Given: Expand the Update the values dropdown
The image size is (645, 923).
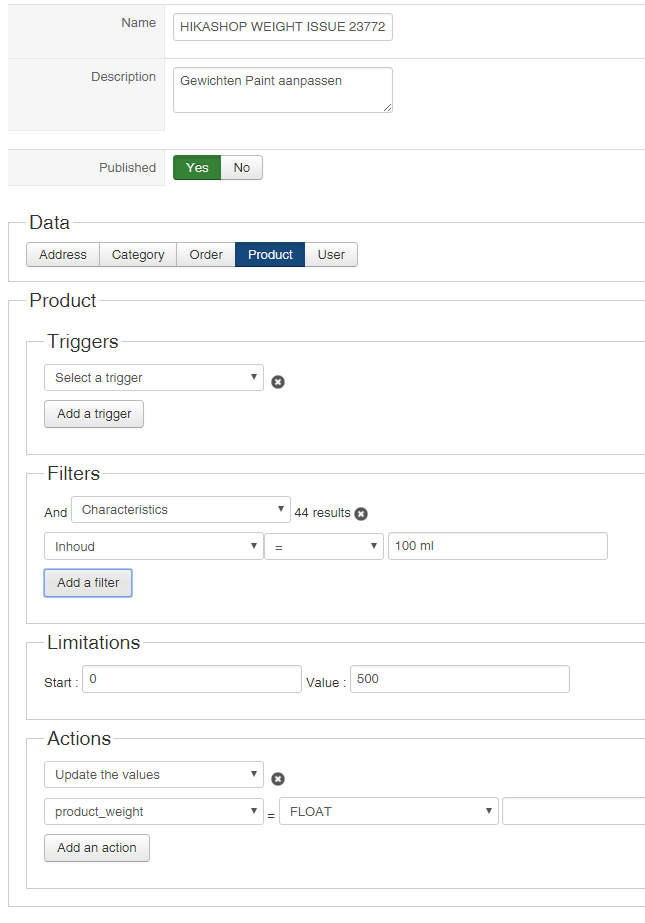Looking at the screenshot, I should [154, 775].
